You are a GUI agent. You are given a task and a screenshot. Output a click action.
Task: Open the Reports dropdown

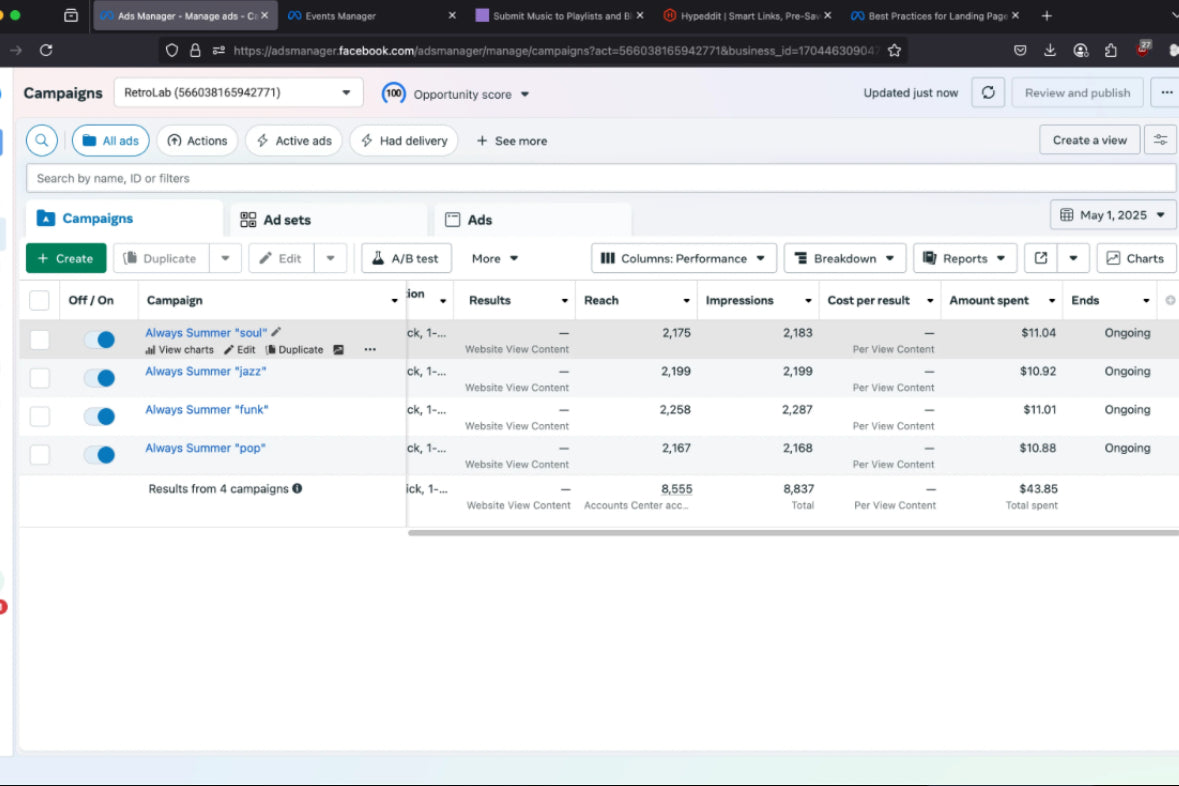point(965,258)
